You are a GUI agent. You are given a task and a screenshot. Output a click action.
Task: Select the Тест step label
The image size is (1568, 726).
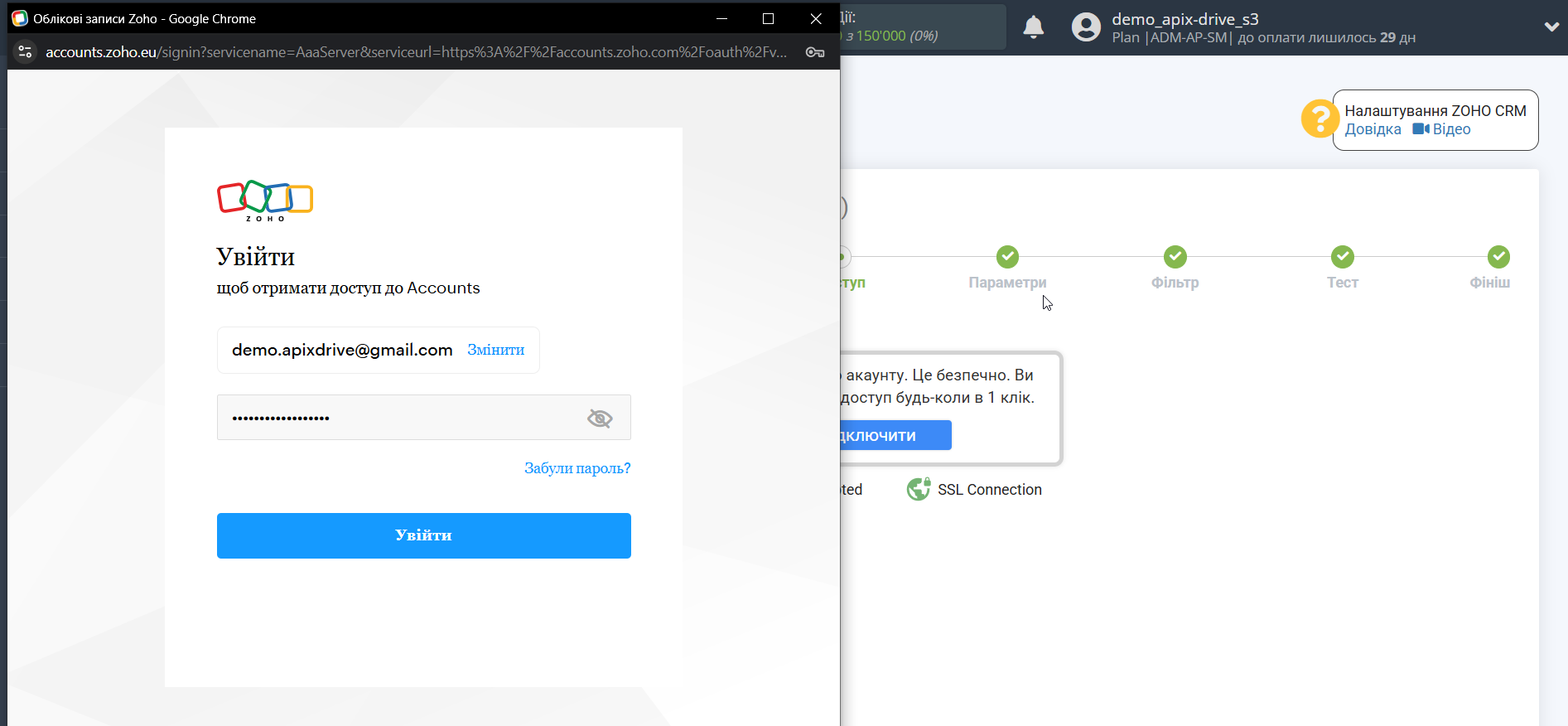1342,283
